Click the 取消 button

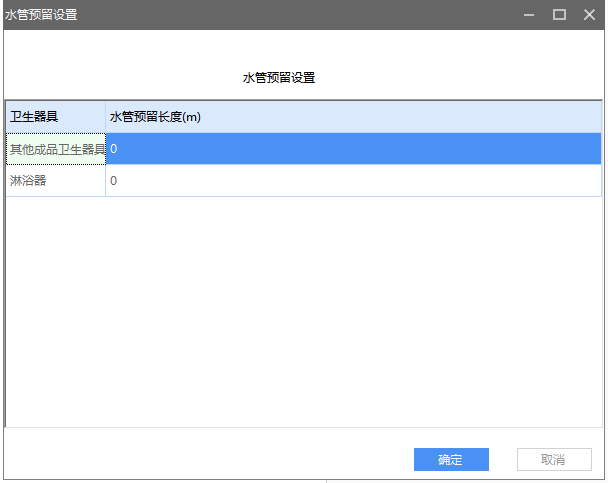click(x=553, y=460)
